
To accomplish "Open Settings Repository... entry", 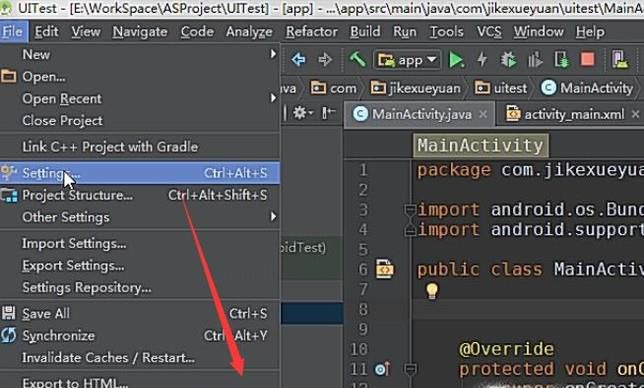I will 140,288.
